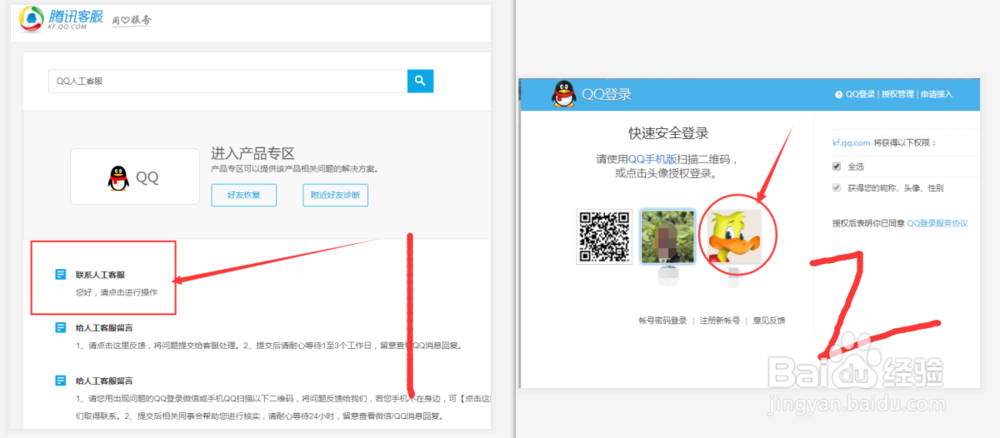Click 注册新帐号 link
This screenshot has height=438, width=1000.
(720, 321)
